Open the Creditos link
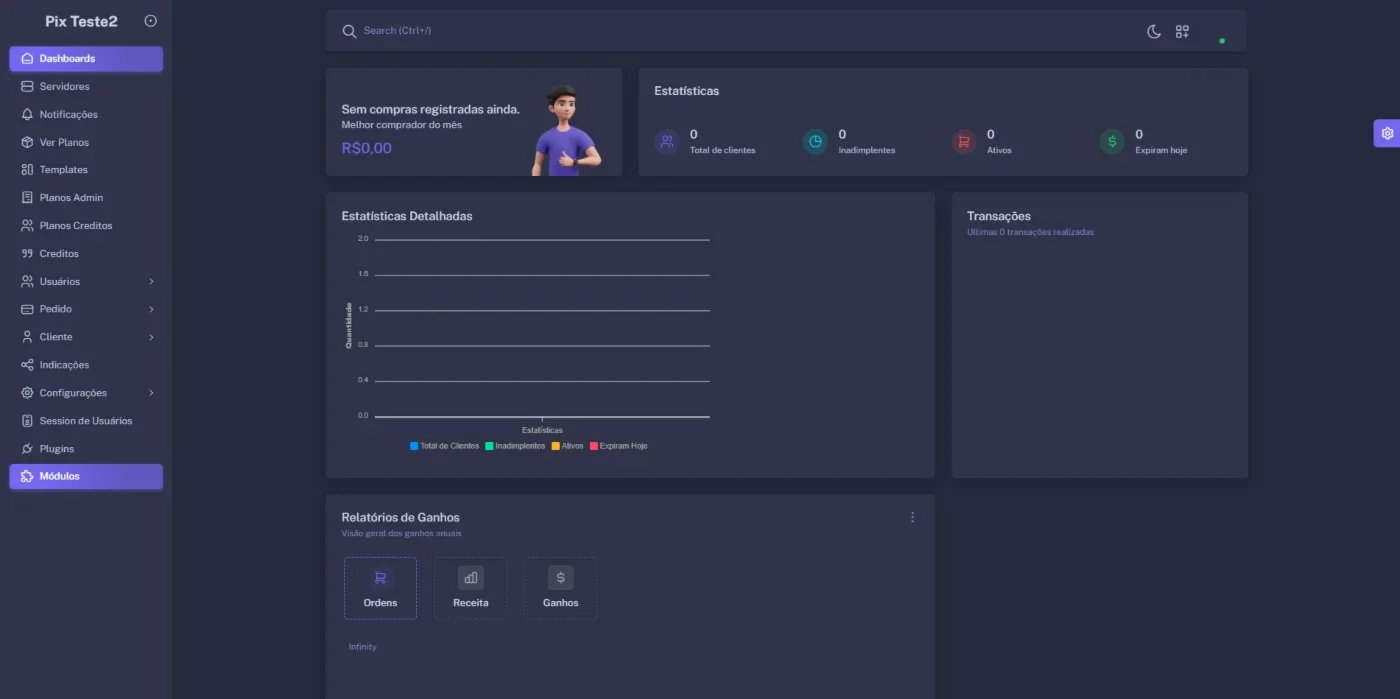 point(86,254)
